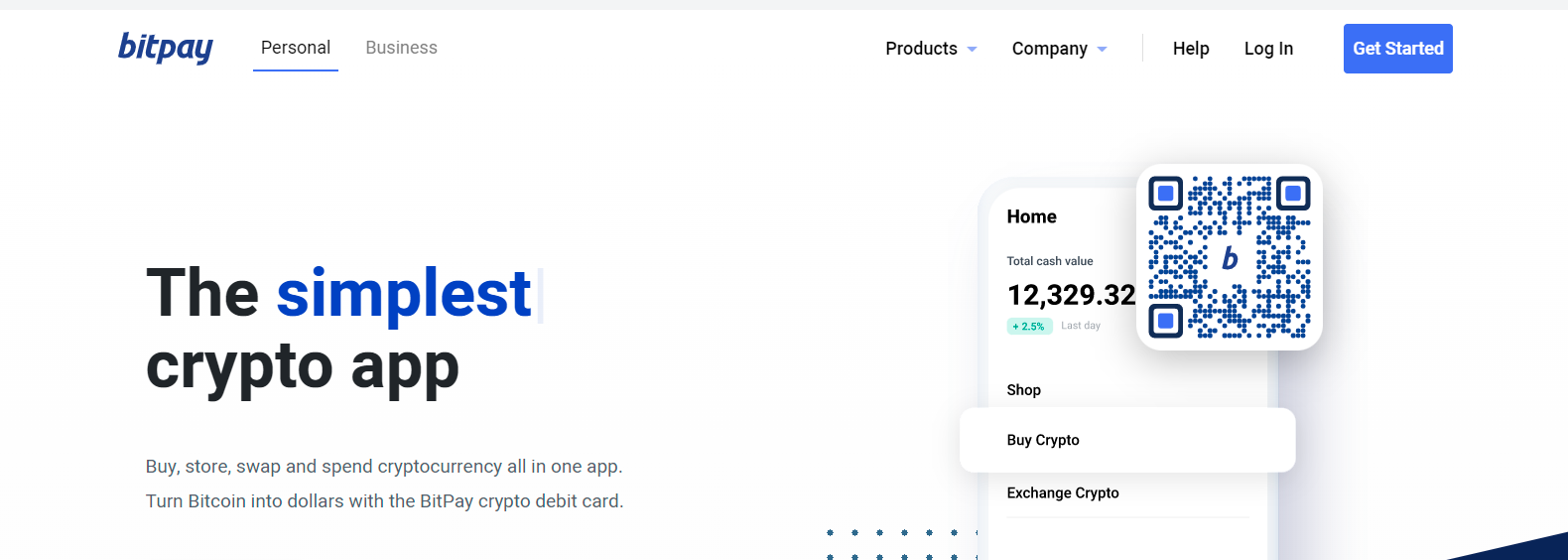This screenshot has width=1568, height=560.
Task: Click the b logo inside QR code
Action: [1230, 258]
